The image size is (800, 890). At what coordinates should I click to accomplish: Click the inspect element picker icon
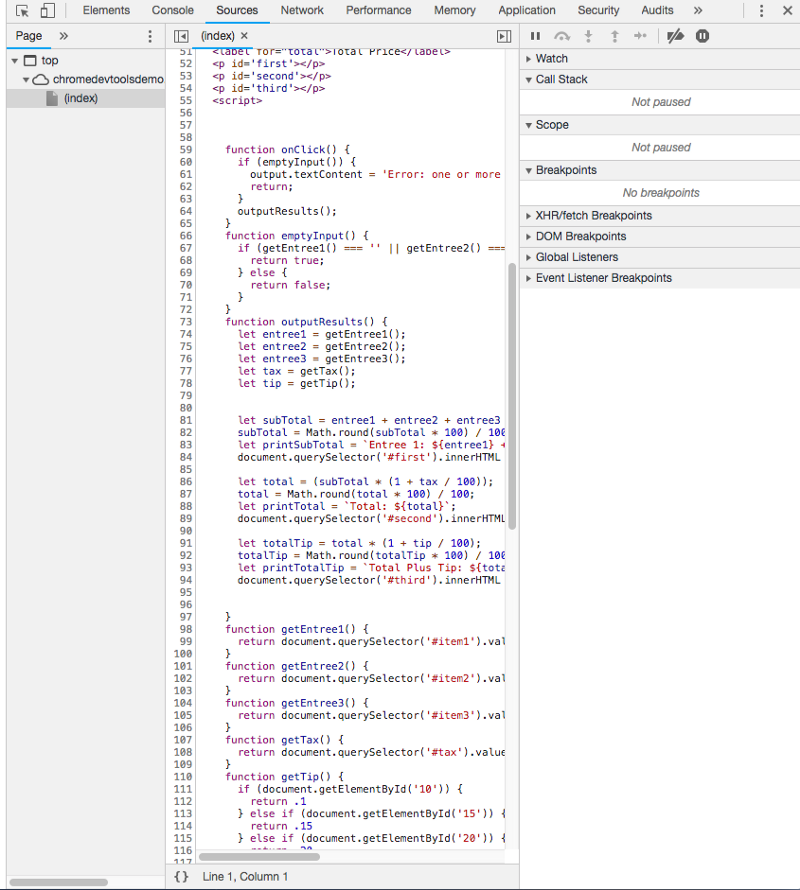pos(22,11)
